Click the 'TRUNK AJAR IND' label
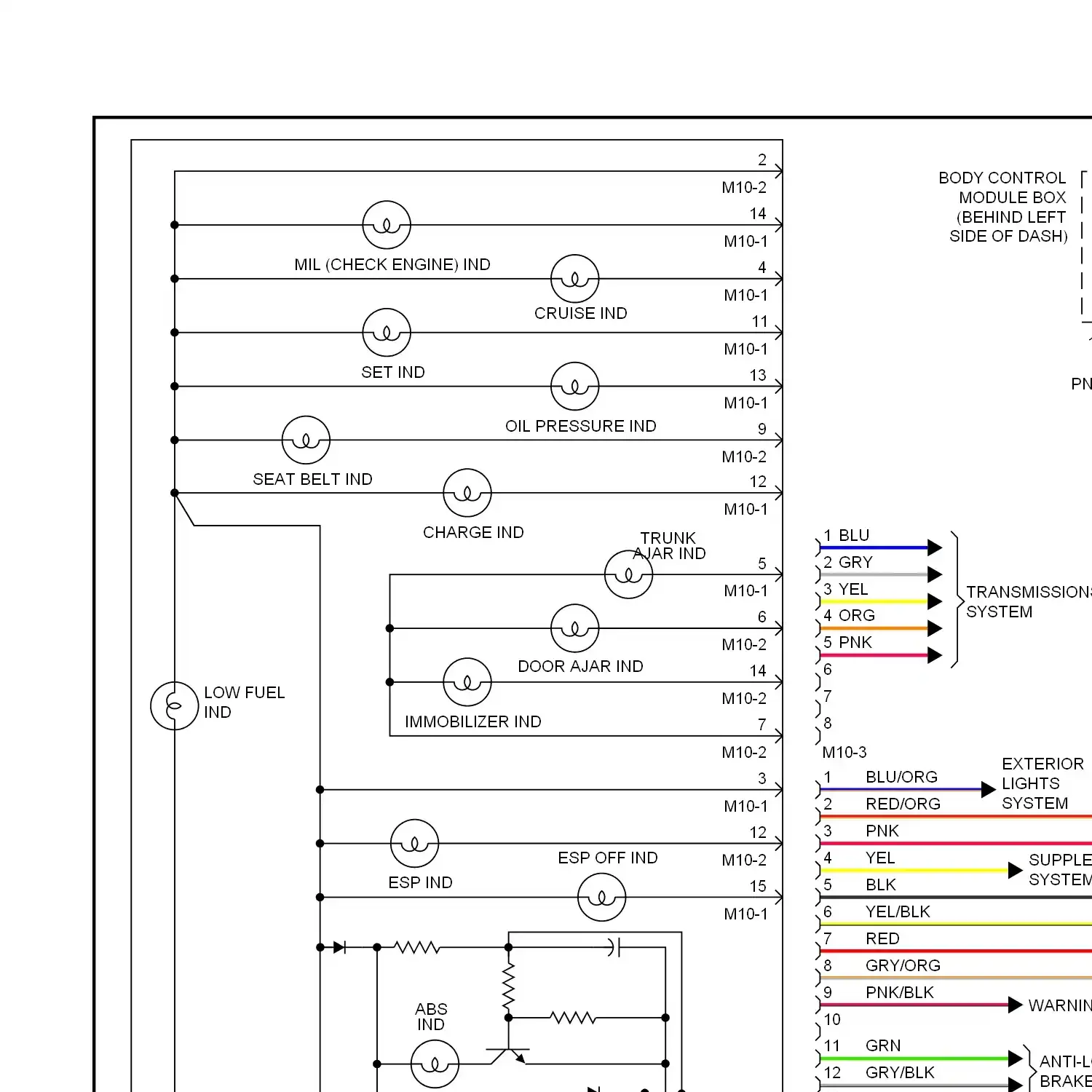Image resolution: width=1092 pixels, height=1092 pixels. click(x=669, y=546)
